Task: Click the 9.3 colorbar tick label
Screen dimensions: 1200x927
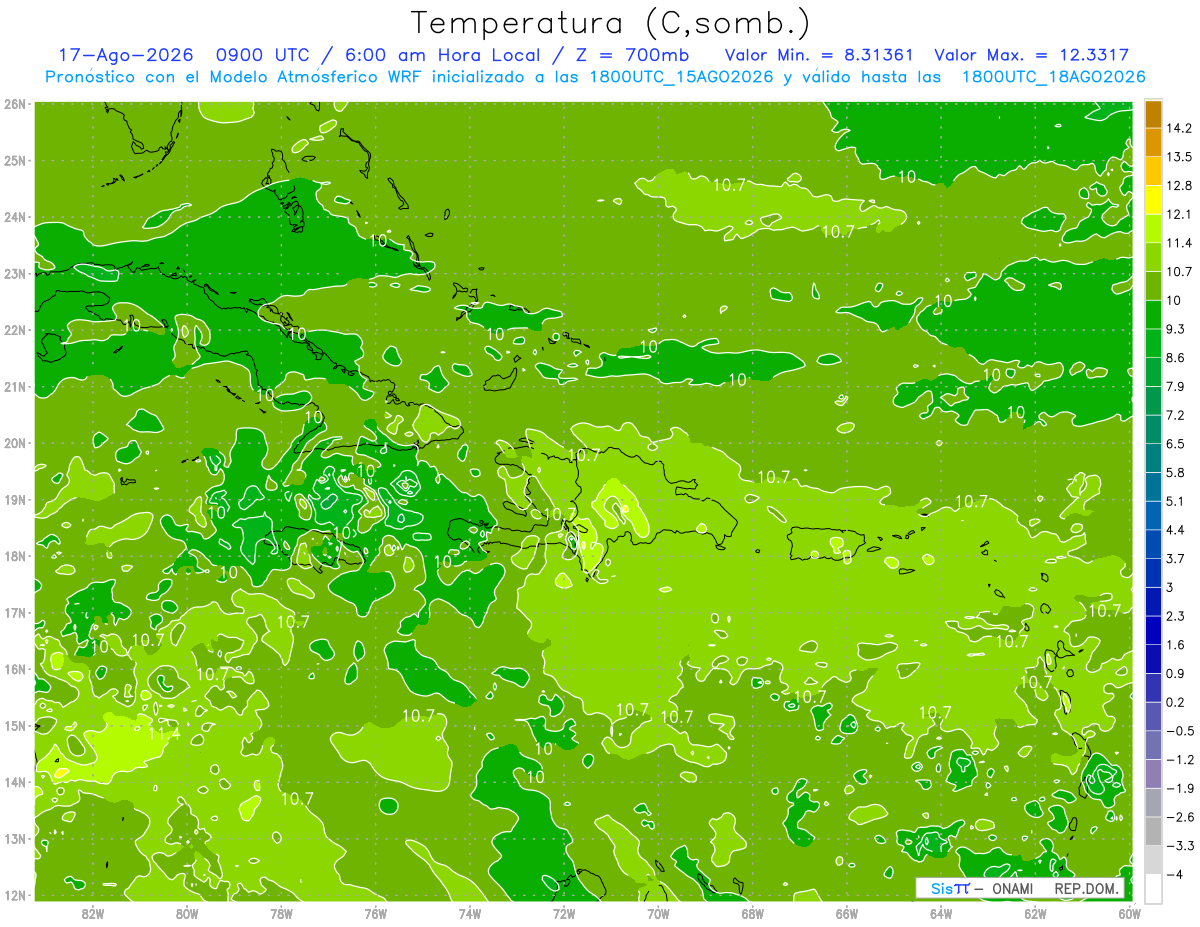Action: point(1176,329)
